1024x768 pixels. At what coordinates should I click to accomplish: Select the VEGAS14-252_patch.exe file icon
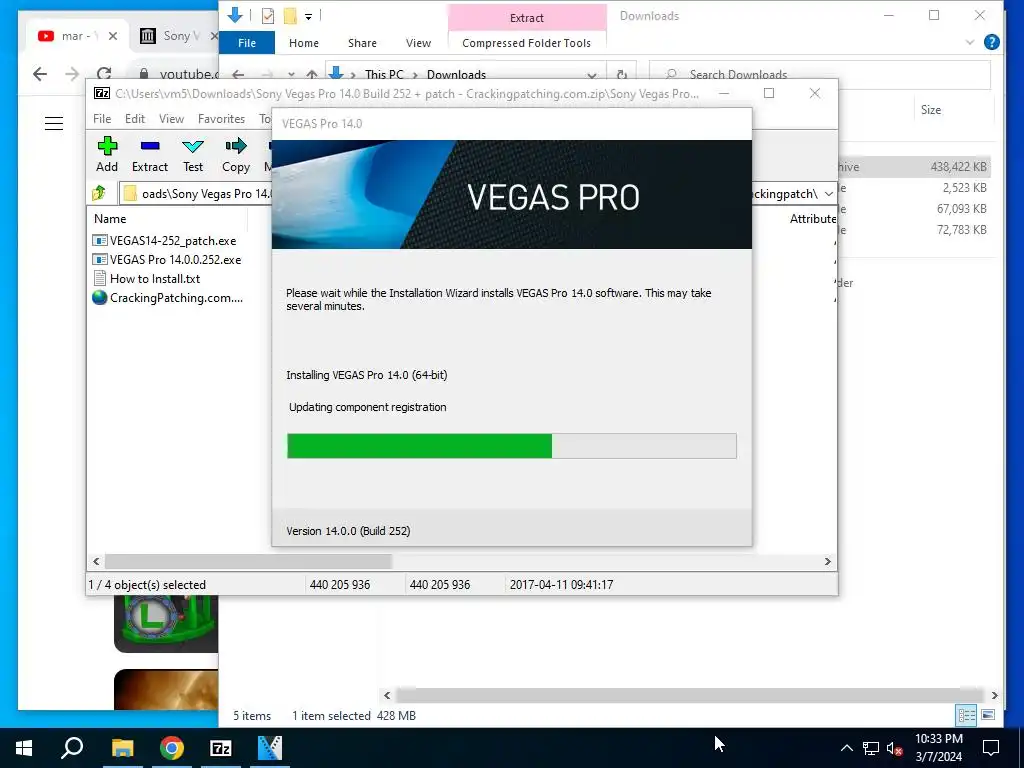(99, 241)
